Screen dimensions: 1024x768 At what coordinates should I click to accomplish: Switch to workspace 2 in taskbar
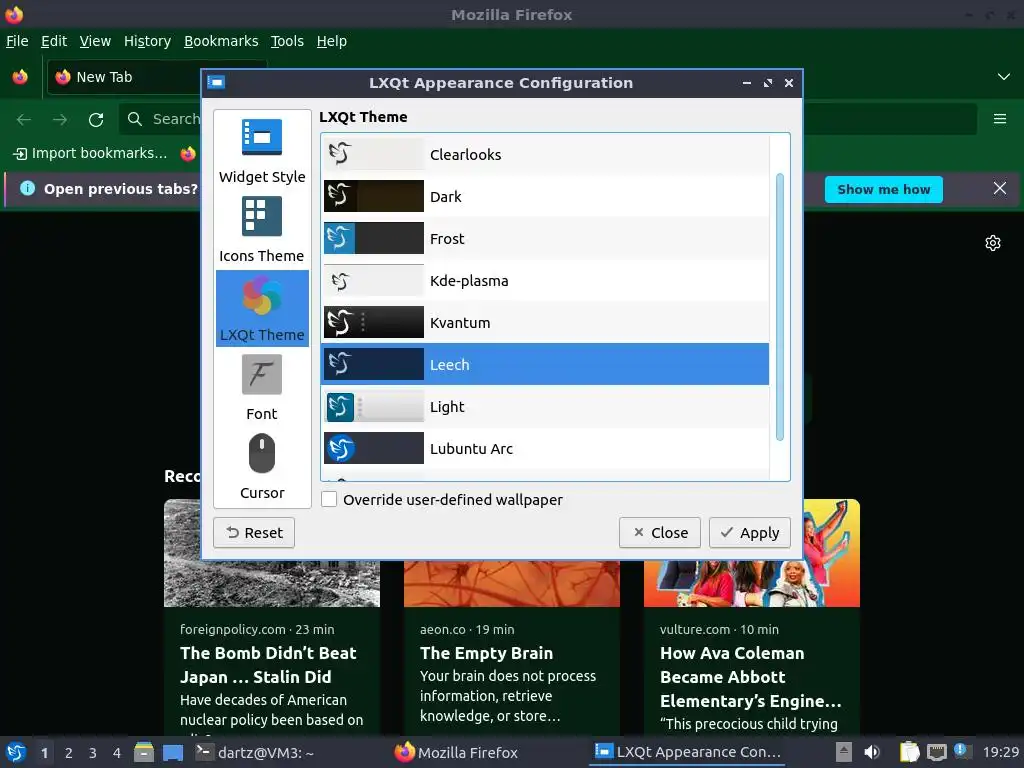pos(69,753)
